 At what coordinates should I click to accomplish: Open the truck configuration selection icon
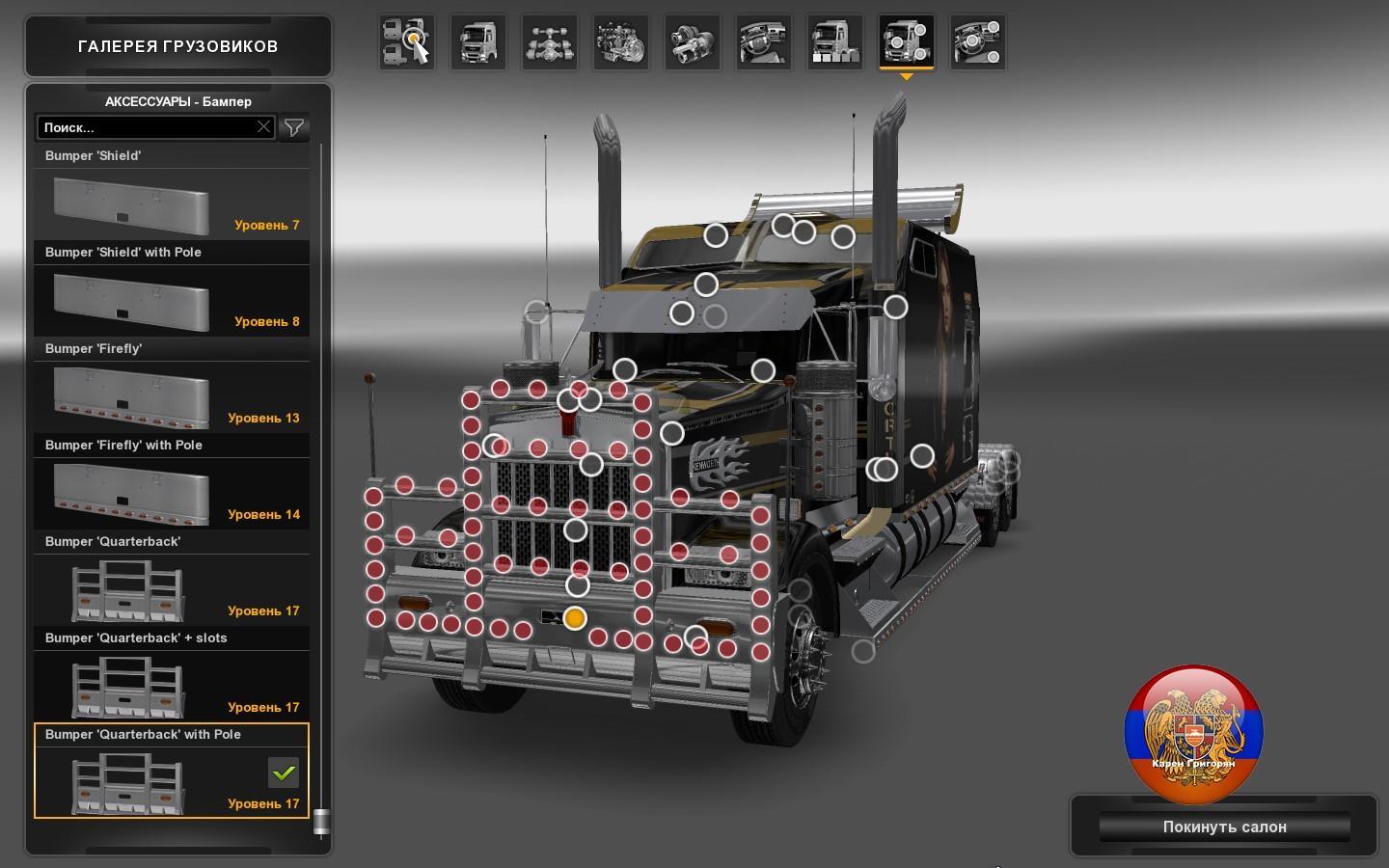[406, 43]
